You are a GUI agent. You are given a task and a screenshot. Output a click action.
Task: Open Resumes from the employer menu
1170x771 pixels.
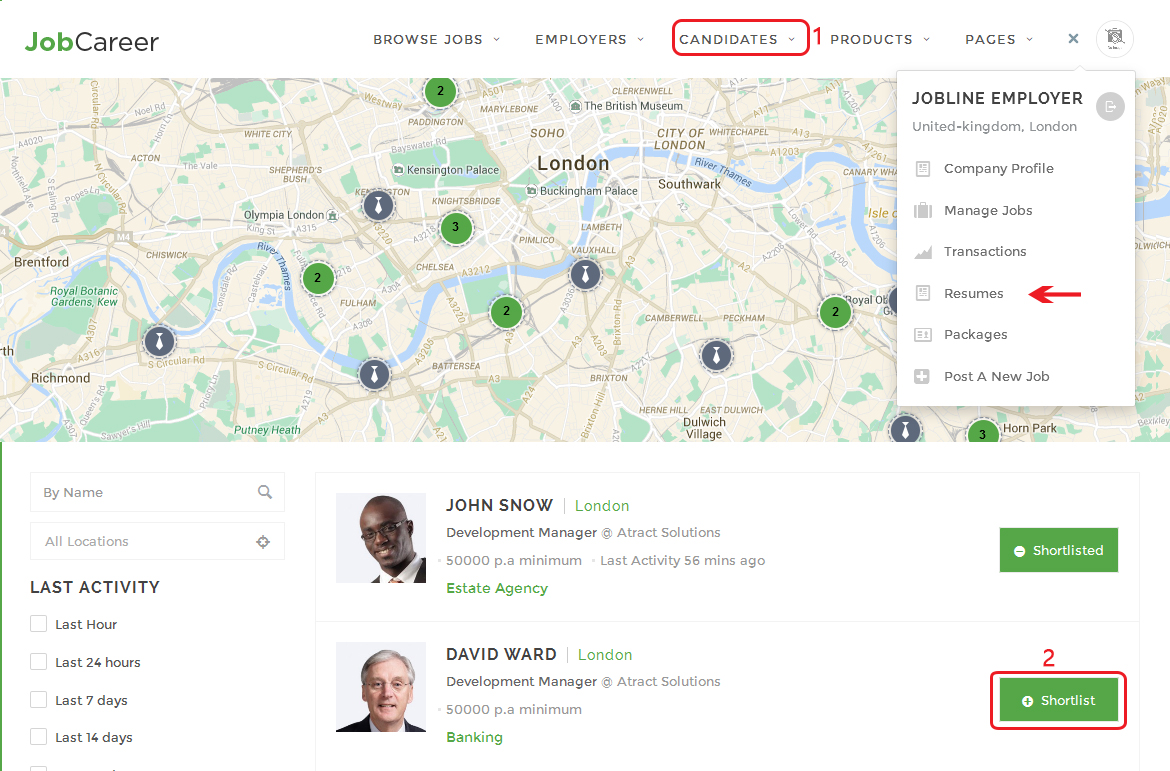[973, 293]
